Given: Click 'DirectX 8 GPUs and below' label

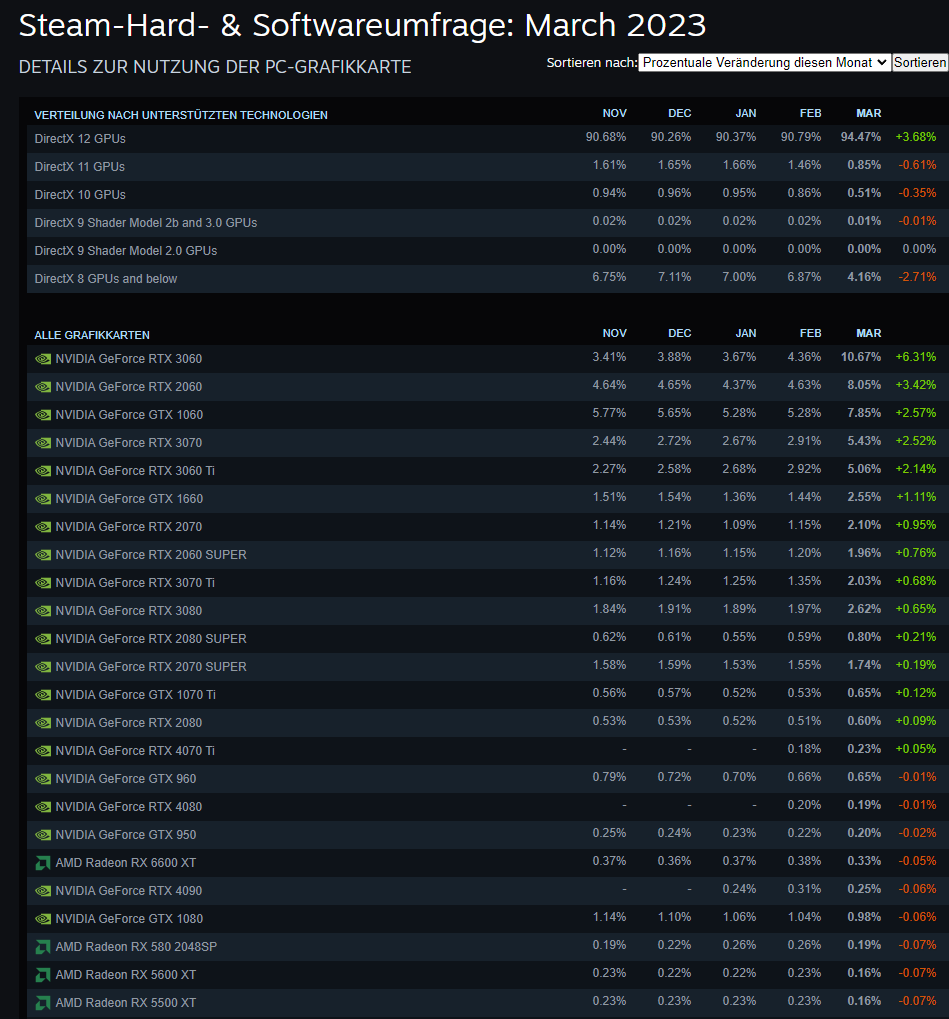Looking at the screenshot, I should tap(106, 278).
